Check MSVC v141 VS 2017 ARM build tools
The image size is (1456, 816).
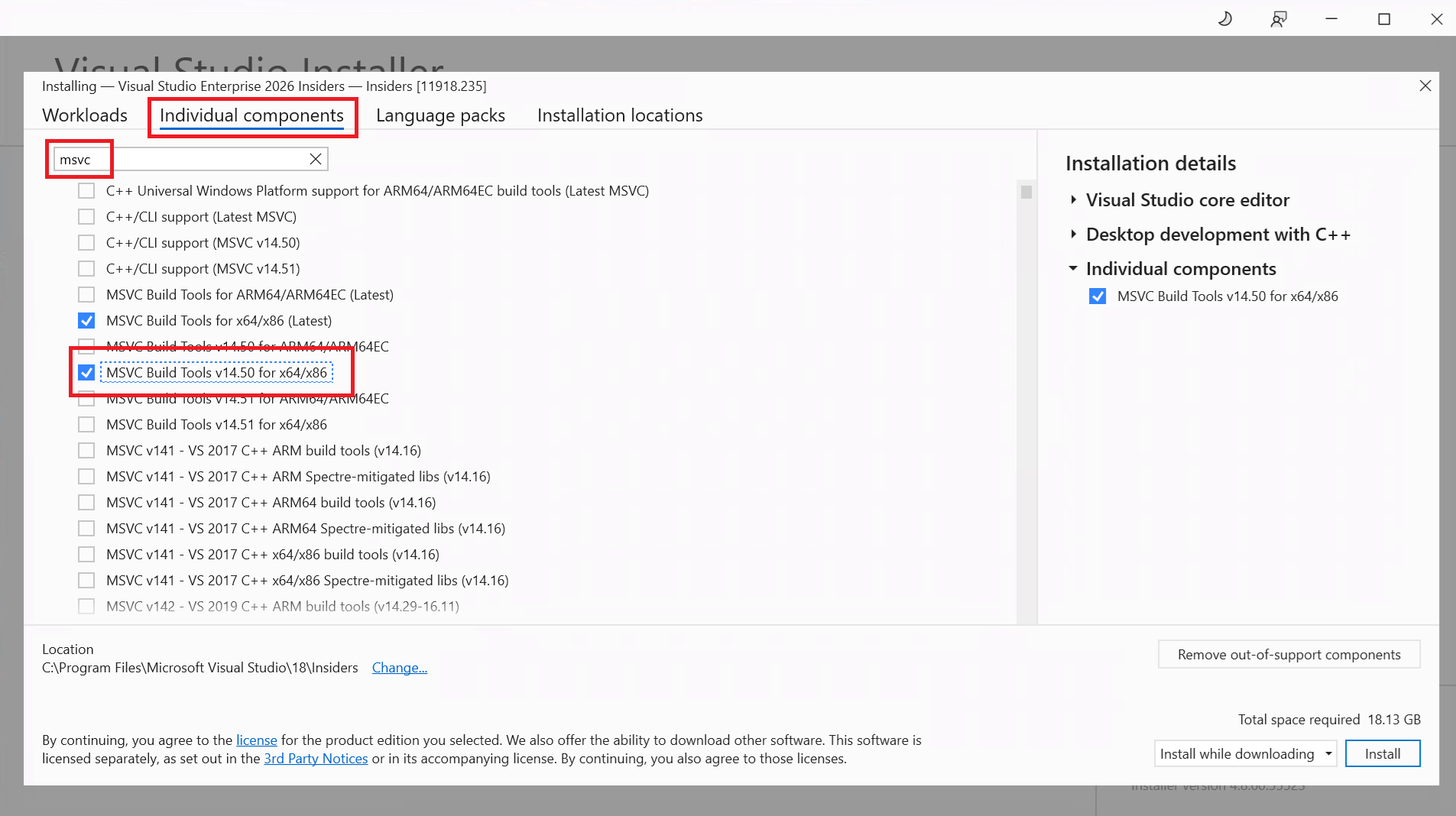[x=86, y=451]
